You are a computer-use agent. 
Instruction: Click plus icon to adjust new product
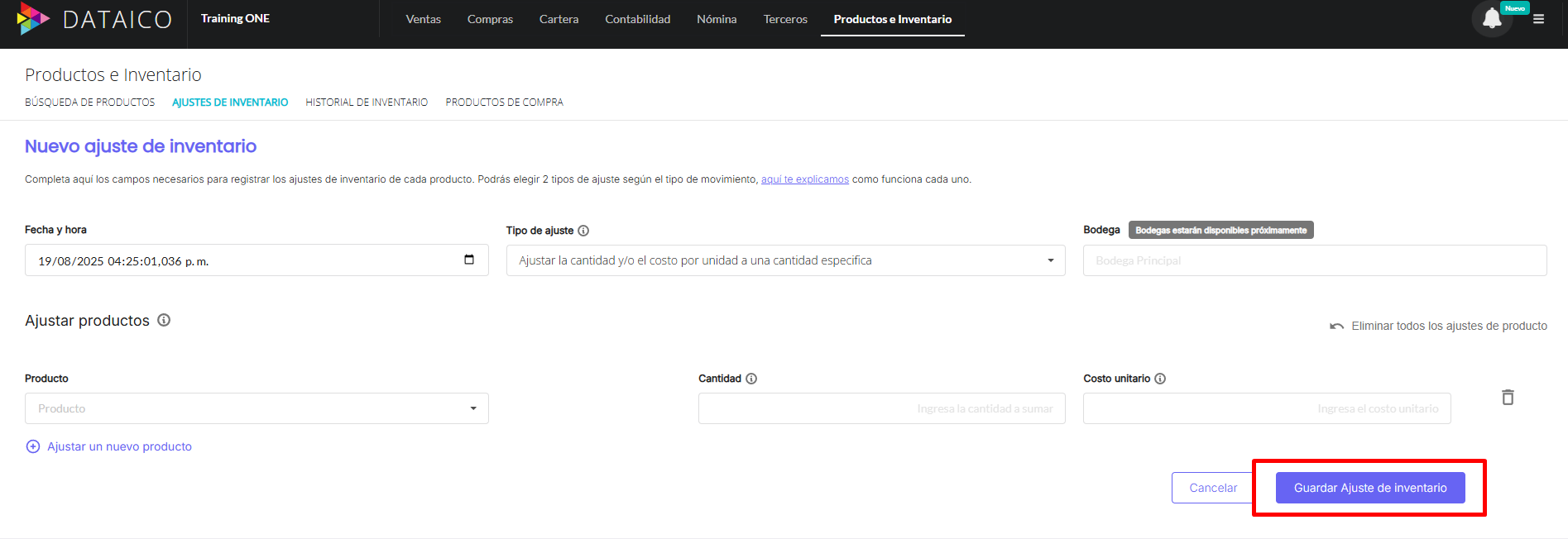[33, 446]
